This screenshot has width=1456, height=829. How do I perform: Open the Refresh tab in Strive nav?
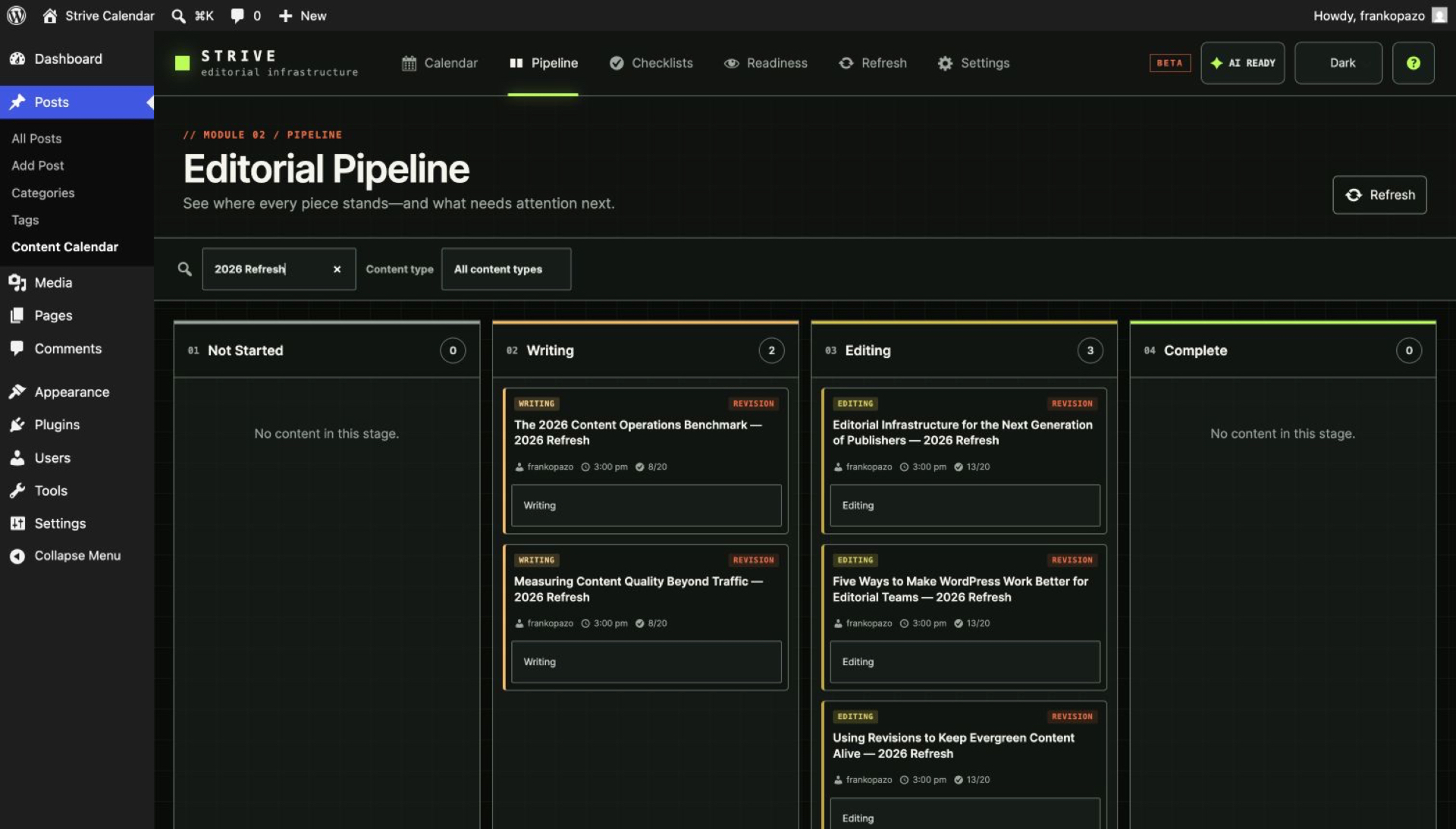click(x=872, y=63)
